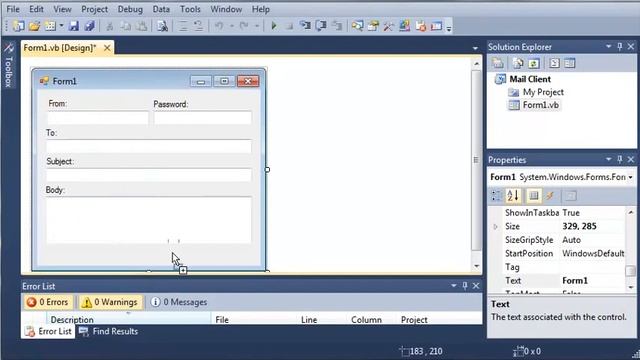Switch to the Find Results tab
The width and height of the screenshot is (640, 360).
(x=109, y=331)
